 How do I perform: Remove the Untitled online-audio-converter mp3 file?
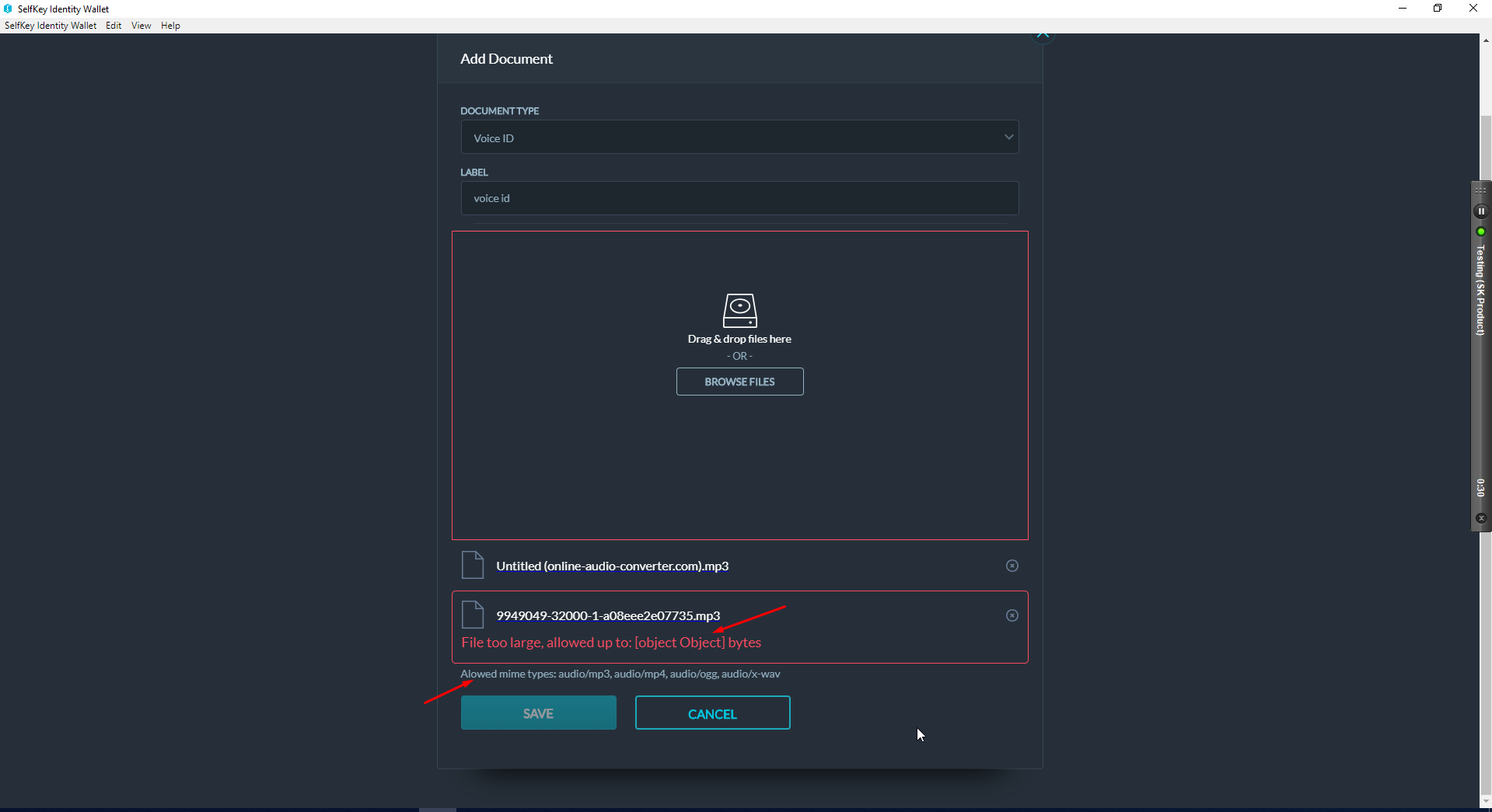pos(1012,566)
